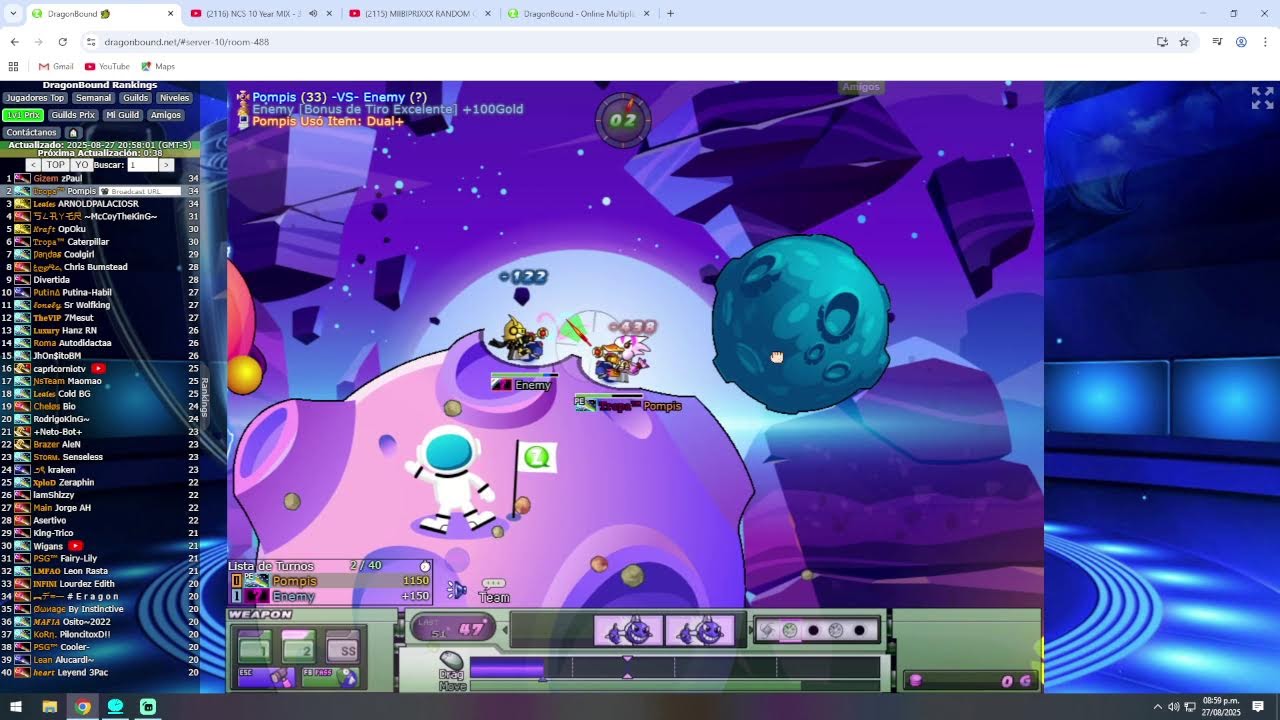The height and width of the screenshot is (720, 1280).
Task: Select the Semanal ranking tab
Action: click(93, 98)
